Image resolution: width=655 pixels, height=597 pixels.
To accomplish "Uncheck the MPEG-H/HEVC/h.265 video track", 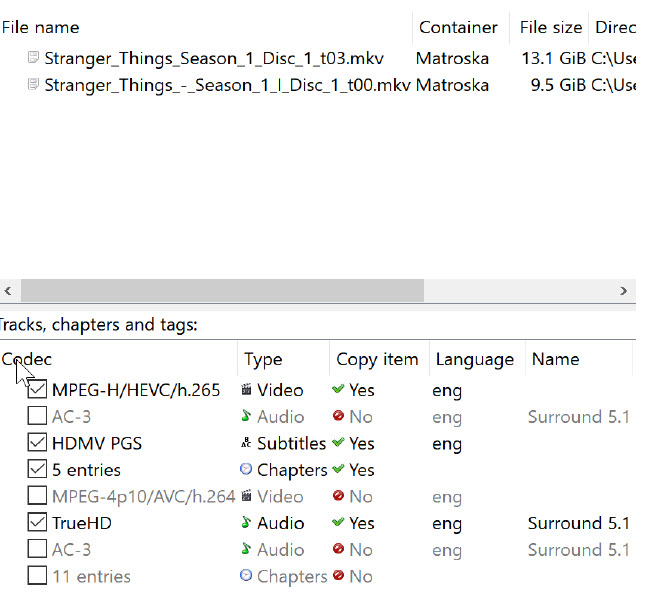I will coord(37,390).
